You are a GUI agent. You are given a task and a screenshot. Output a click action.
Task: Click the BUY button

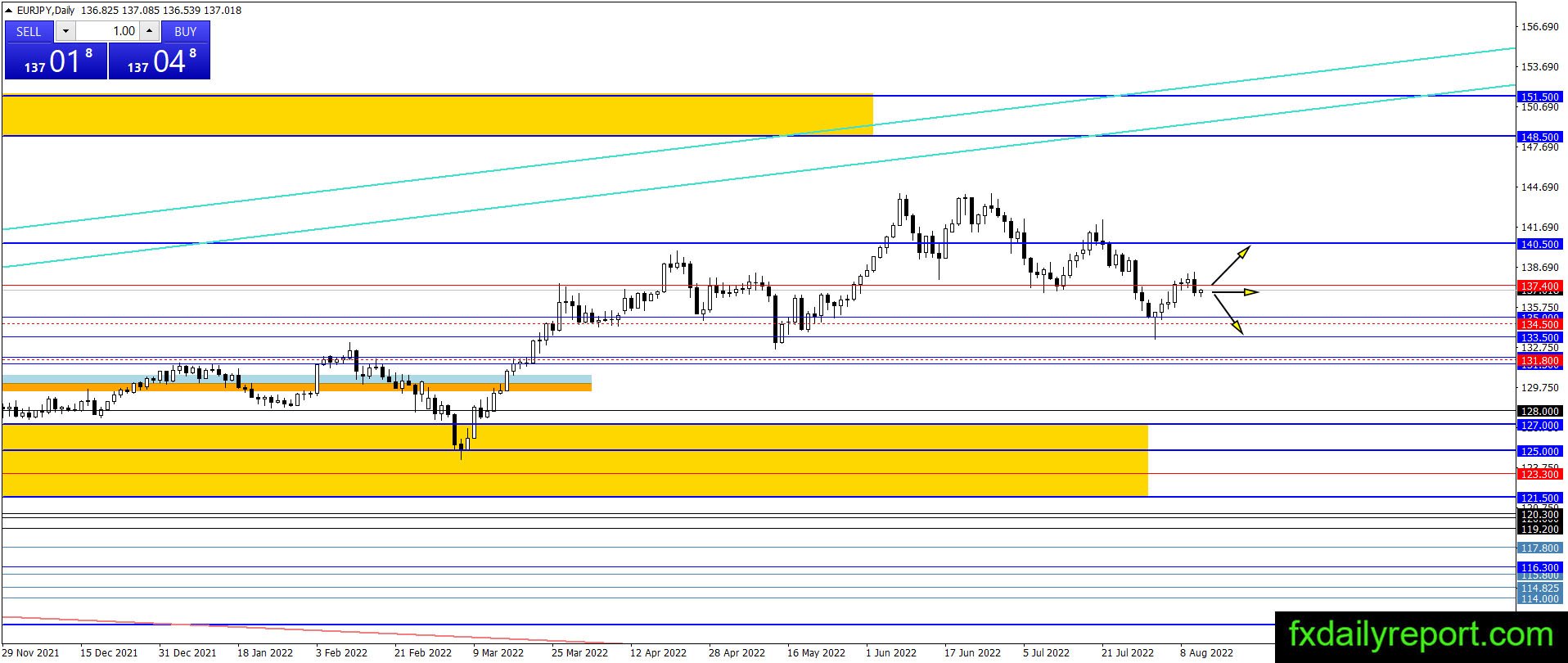(x=186, y=31)
